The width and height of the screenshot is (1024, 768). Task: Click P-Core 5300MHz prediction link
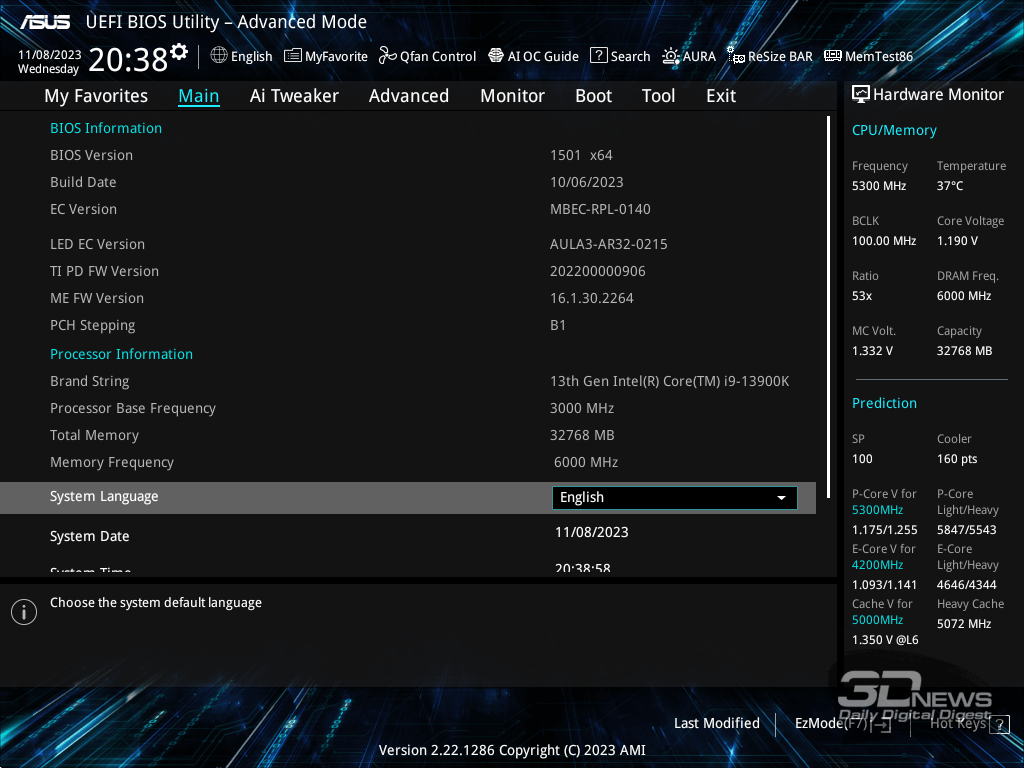click(x=877, y=510)
